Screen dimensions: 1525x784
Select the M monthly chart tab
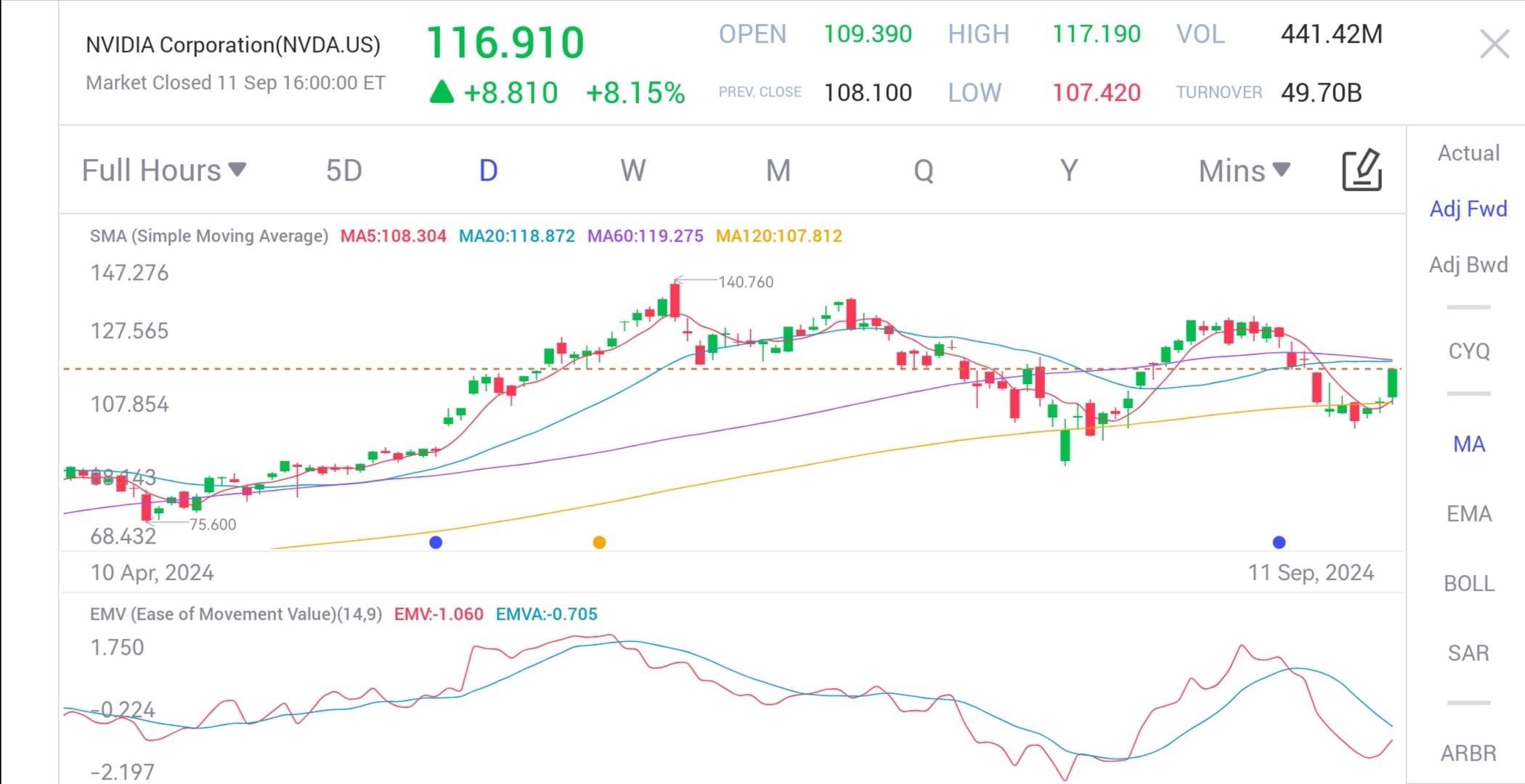coord(778,171)
